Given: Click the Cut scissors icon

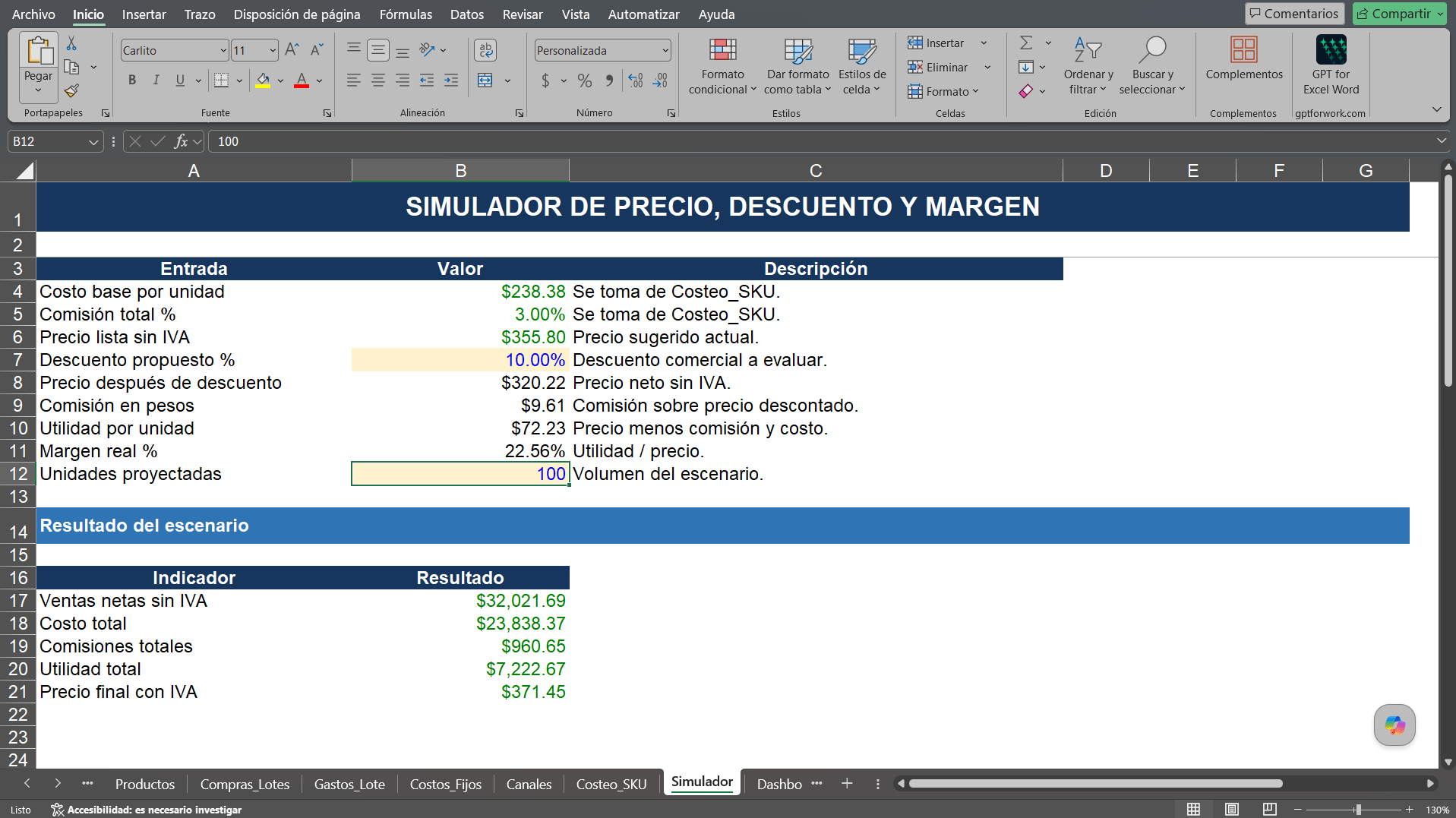Looking at the screenshot, I should [x=71, y=43].
